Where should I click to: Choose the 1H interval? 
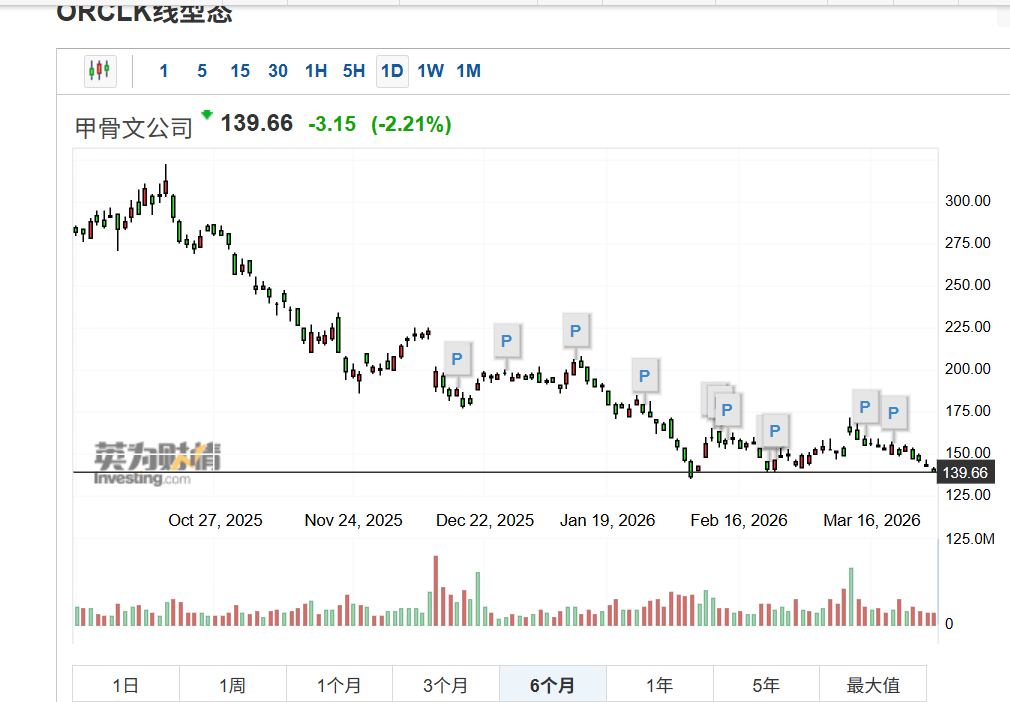click(316, 71)
